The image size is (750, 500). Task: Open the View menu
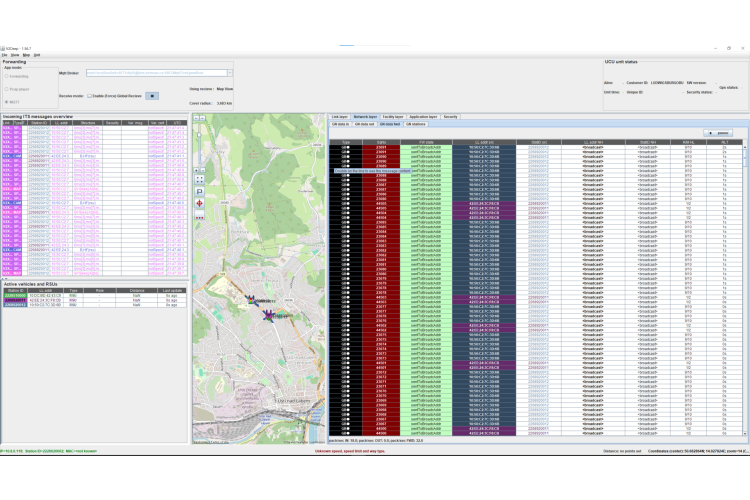click(15, 55)
